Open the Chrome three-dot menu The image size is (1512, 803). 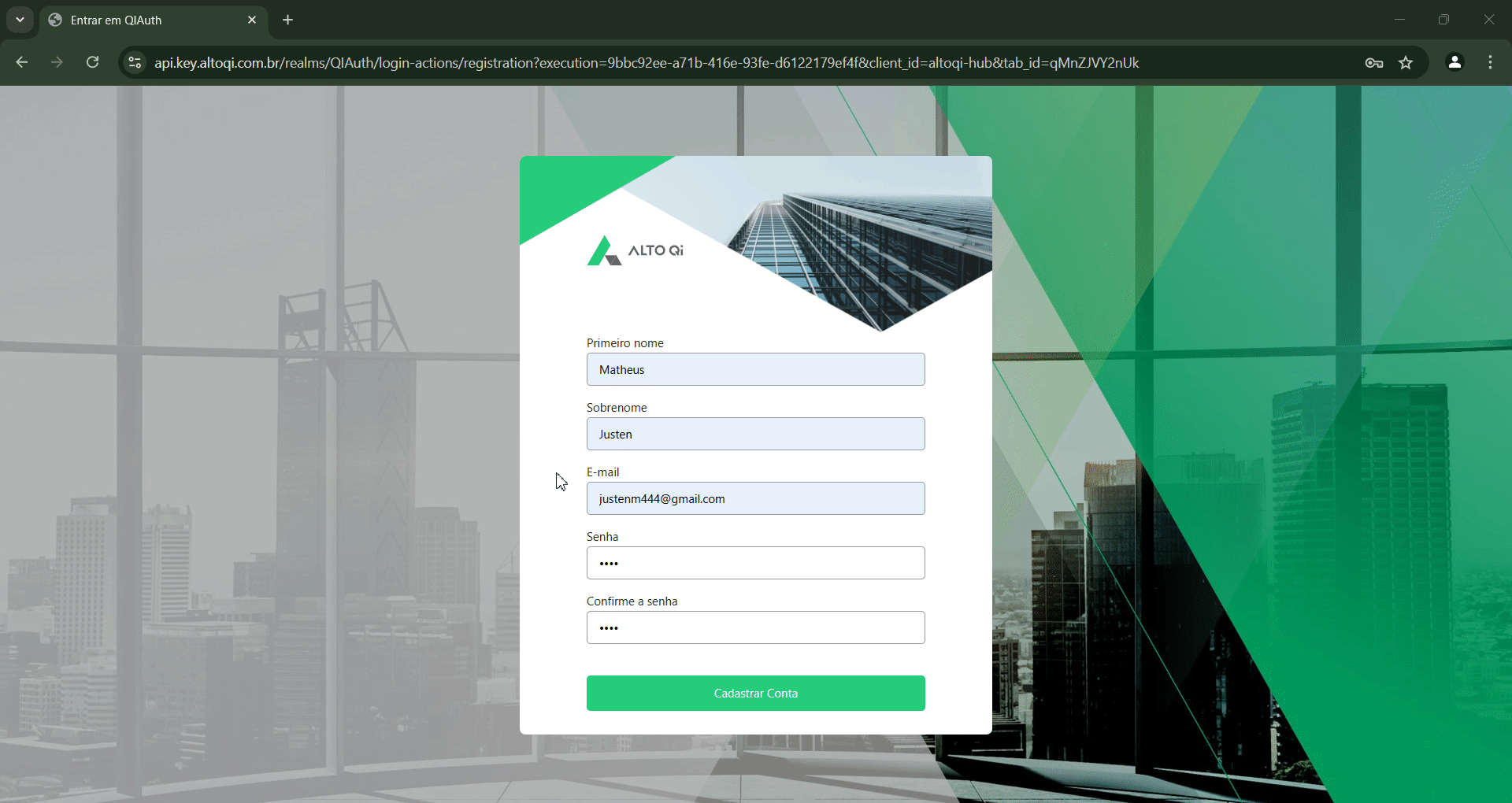(1490, 62)
